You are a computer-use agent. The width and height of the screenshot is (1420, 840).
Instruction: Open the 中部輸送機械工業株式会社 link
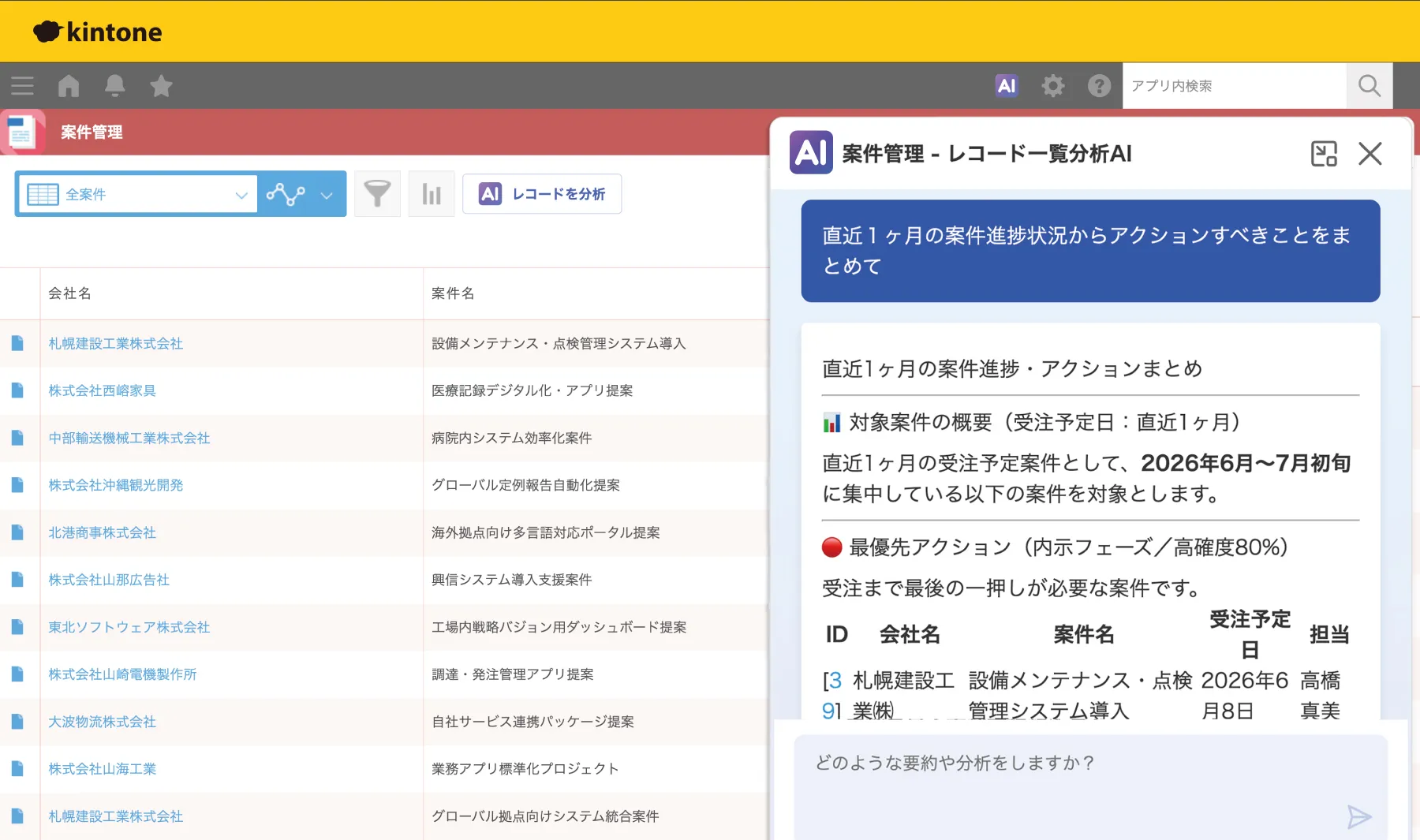pyautogui.click(x=129, y=438)
